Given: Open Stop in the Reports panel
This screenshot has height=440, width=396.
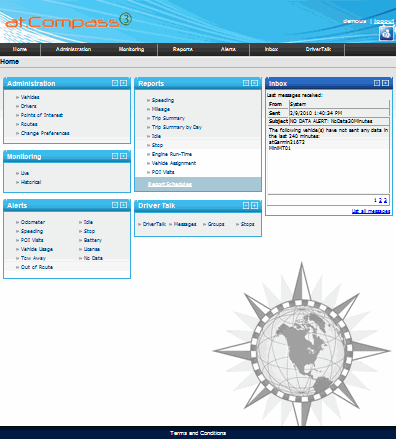Looking at the screenshot, I should pos(157,145).
